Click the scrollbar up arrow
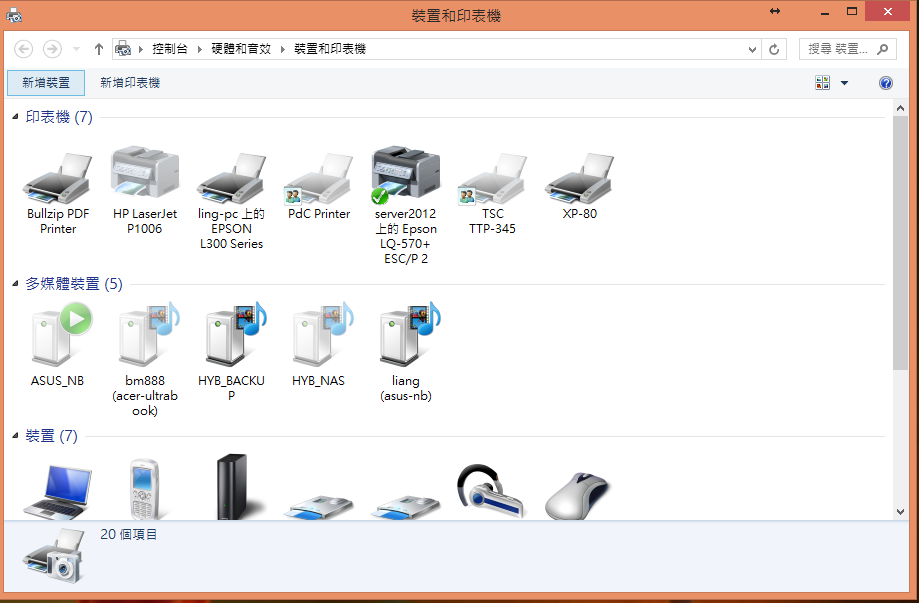This screenshot has width=919, height=603. pos(900,108)
